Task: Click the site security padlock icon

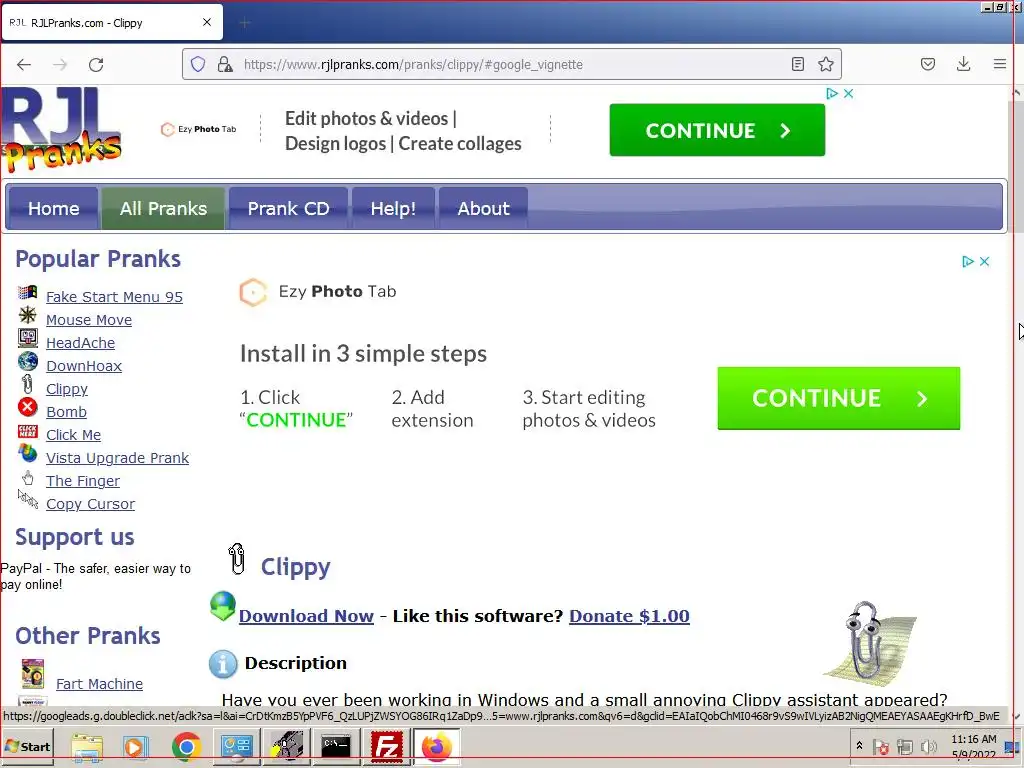Action: pyautogui.click(x=225, y=64)
